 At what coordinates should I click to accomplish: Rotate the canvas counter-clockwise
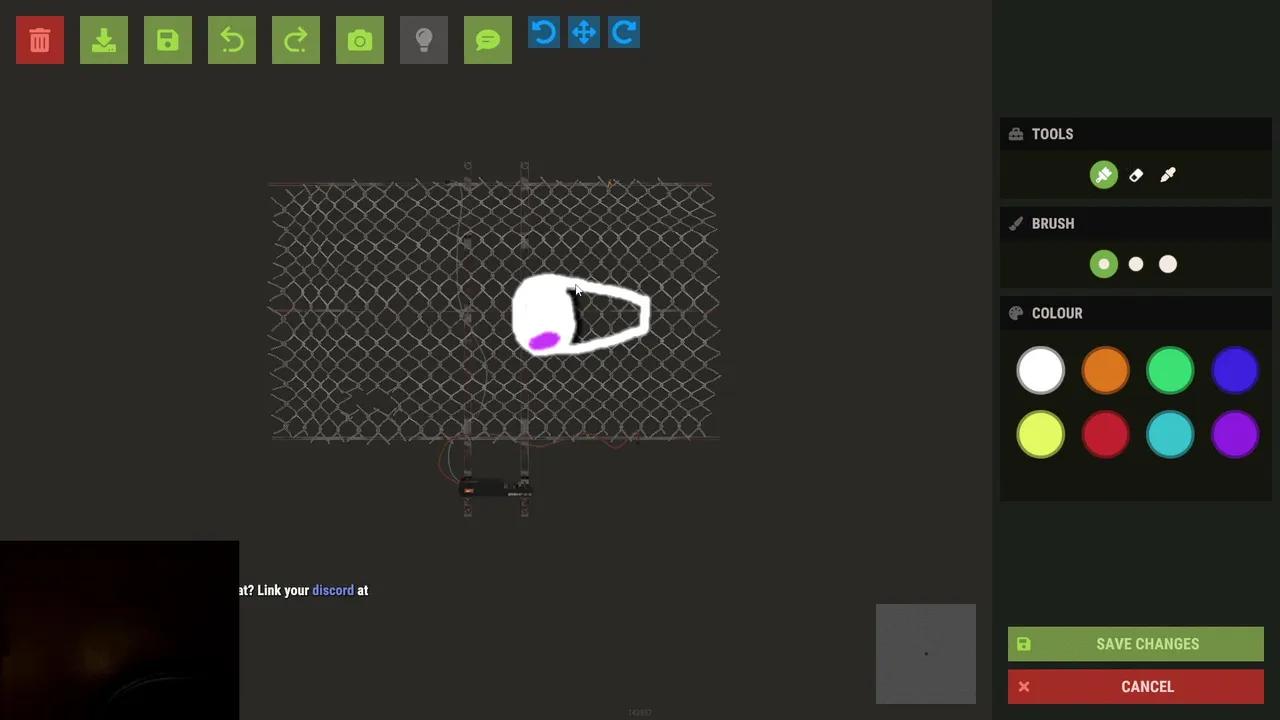tap(544, 33)
